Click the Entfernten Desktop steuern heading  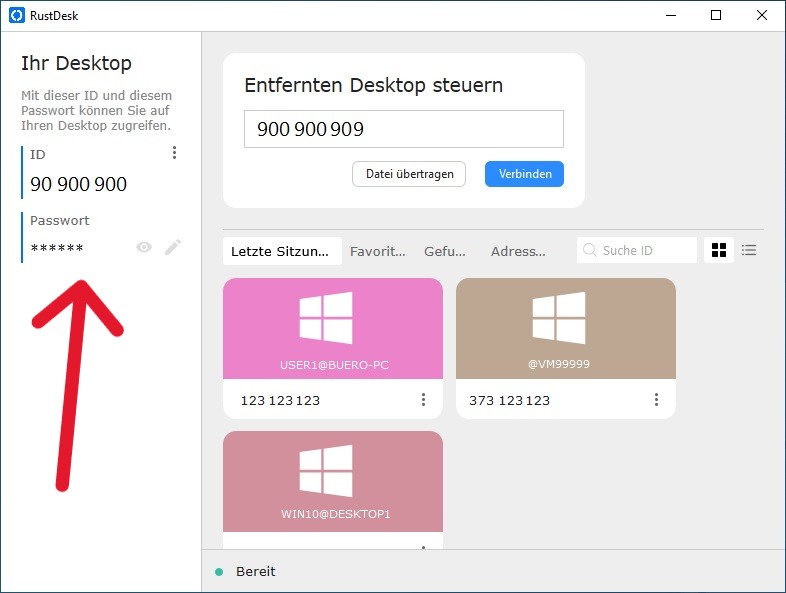(373, 85)
